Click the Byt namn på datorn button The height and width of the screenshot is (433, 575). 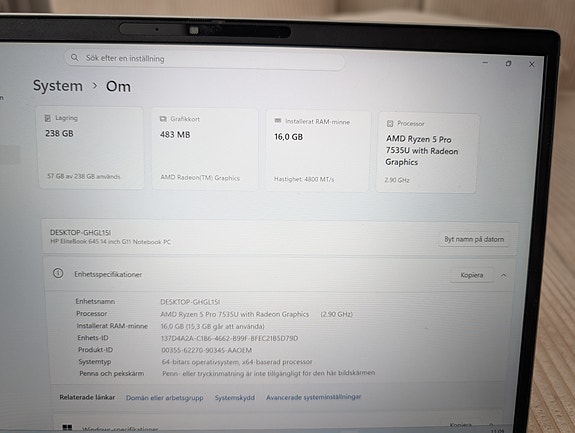(x=474, y=239)
